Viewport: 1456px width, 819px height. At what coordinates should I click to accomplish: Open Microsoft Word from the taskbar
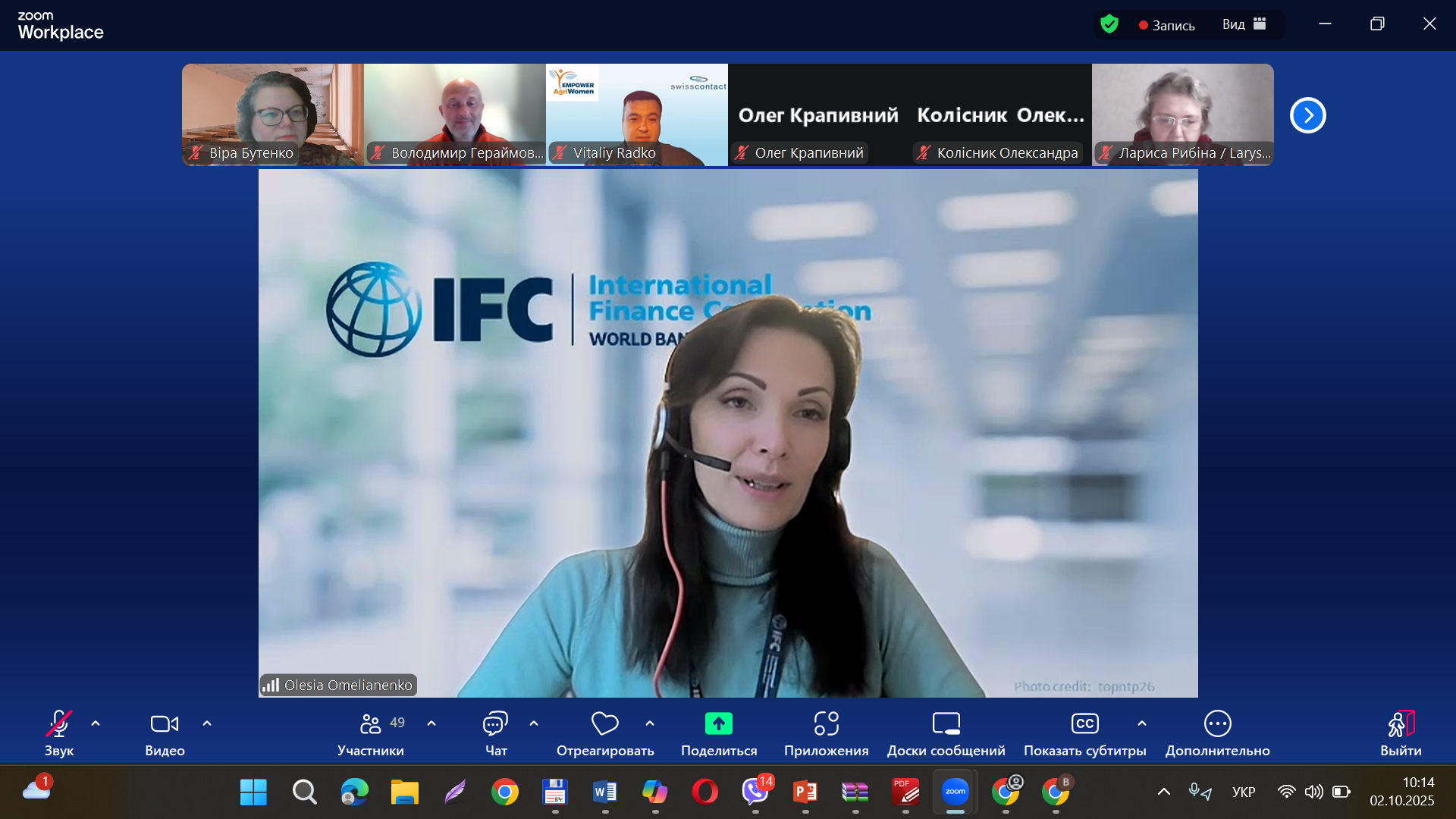tap(604, 792)
